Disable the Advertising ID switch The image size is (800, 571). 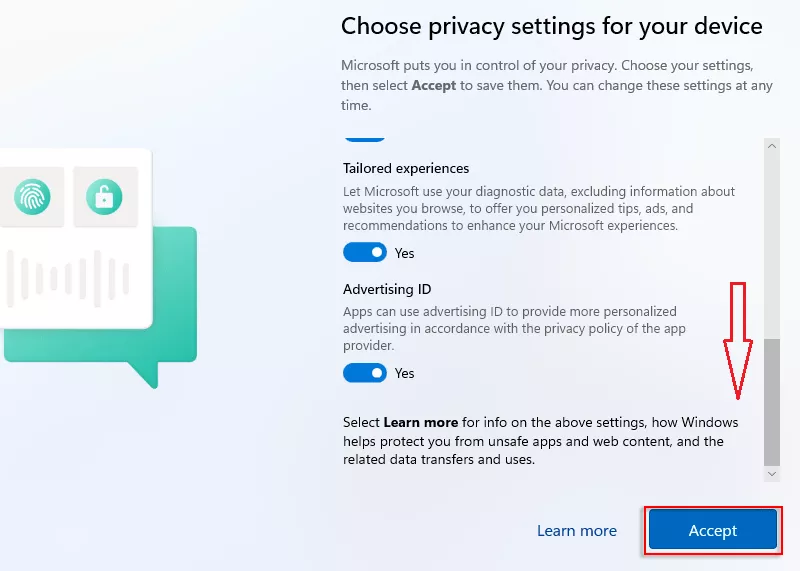(364, 373)
